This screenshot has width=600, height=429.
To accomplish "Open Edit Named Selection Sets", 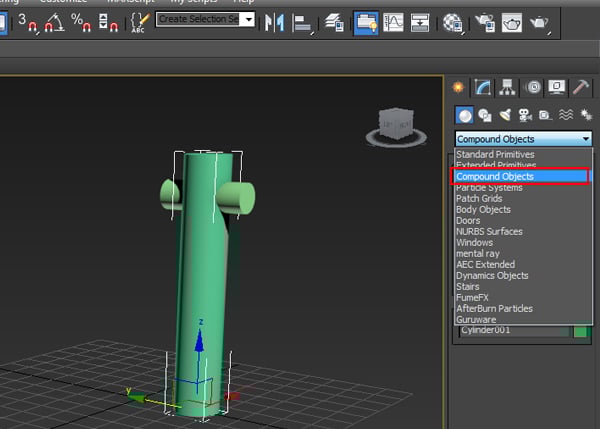I will click(140, 23).
